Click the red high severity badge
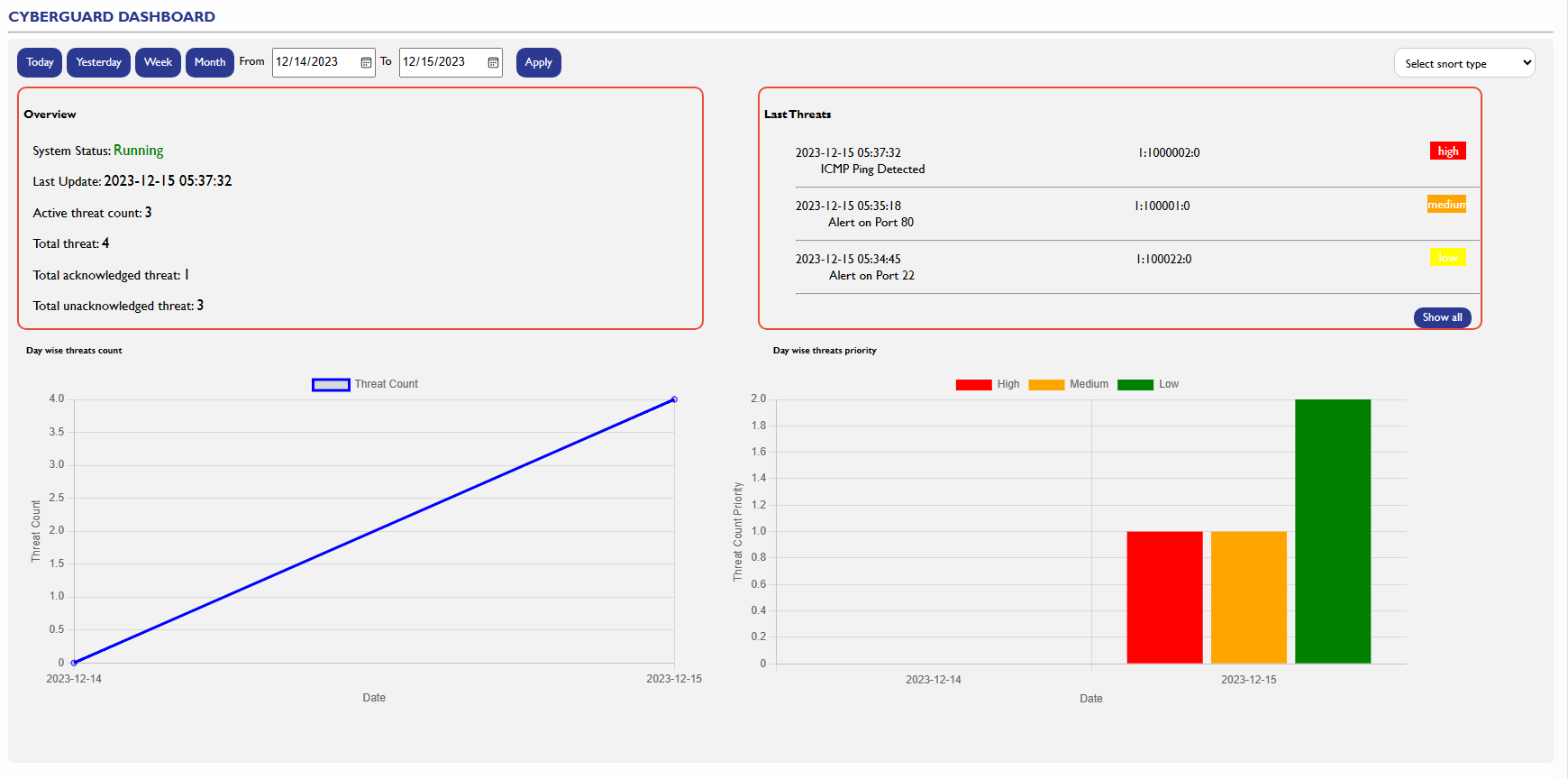 pos(1448,151)
